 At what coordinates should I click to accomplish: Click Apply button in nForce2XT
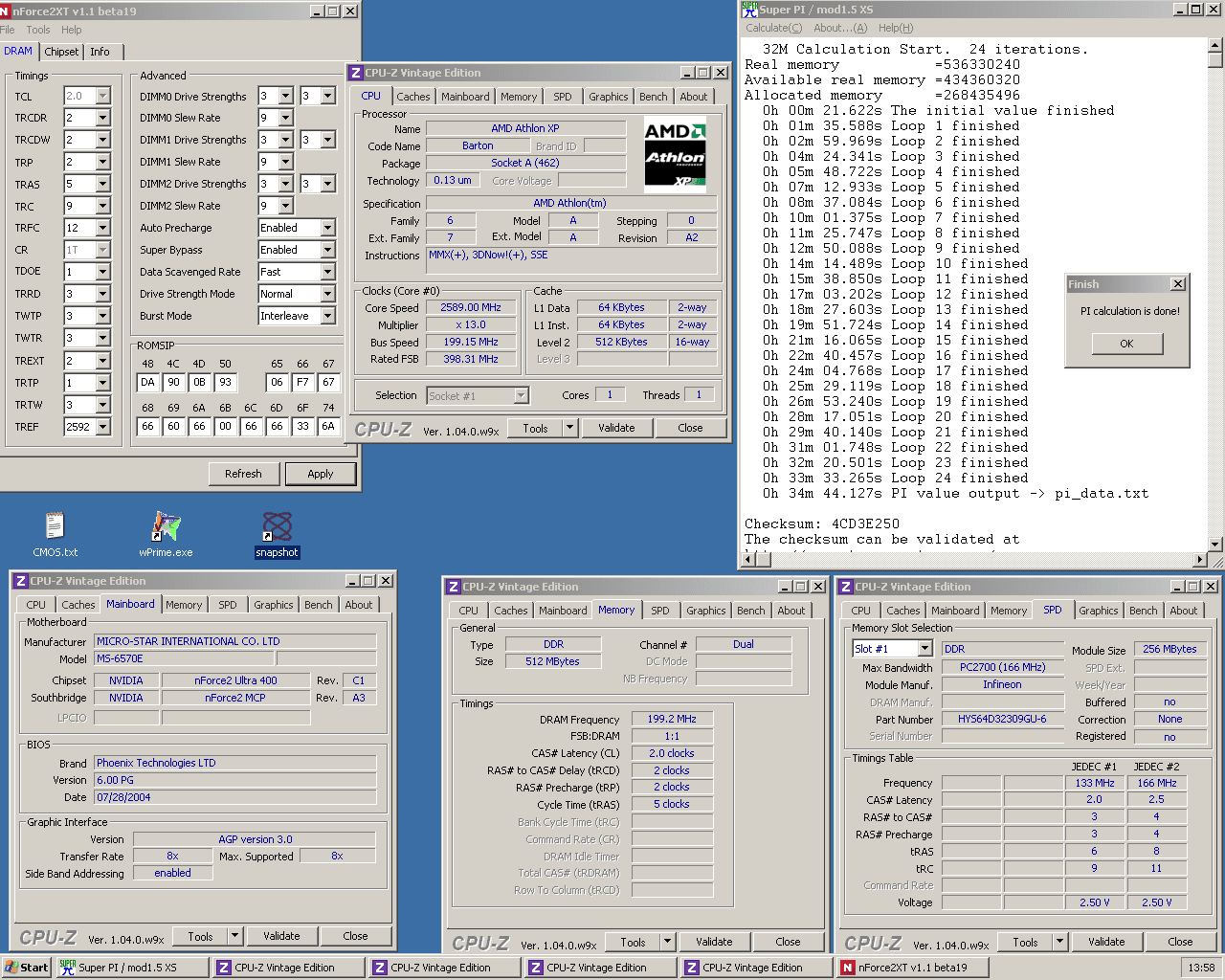320,474
